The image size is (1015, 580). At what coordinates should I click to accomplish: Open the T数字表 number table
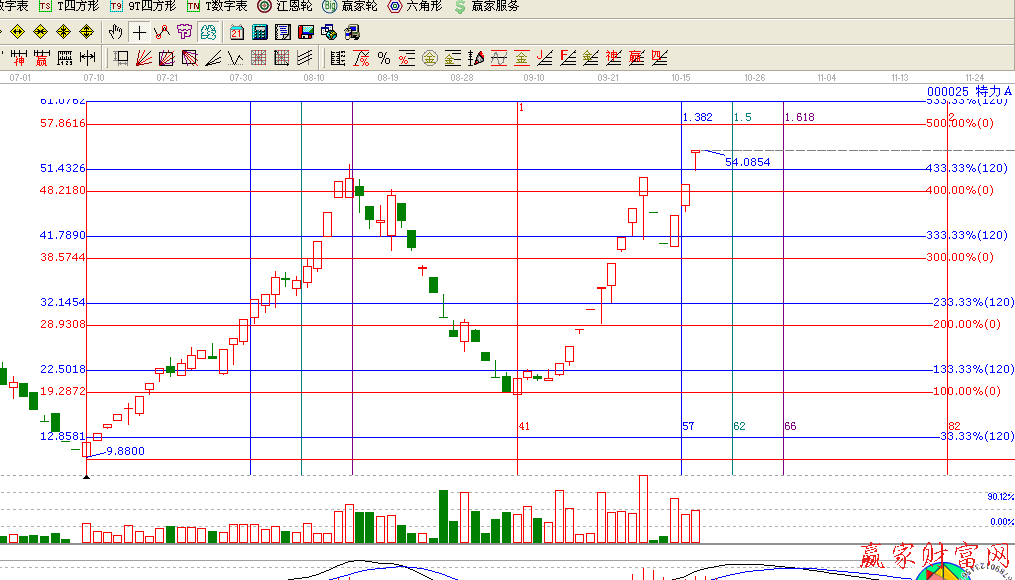coord(217,6)
